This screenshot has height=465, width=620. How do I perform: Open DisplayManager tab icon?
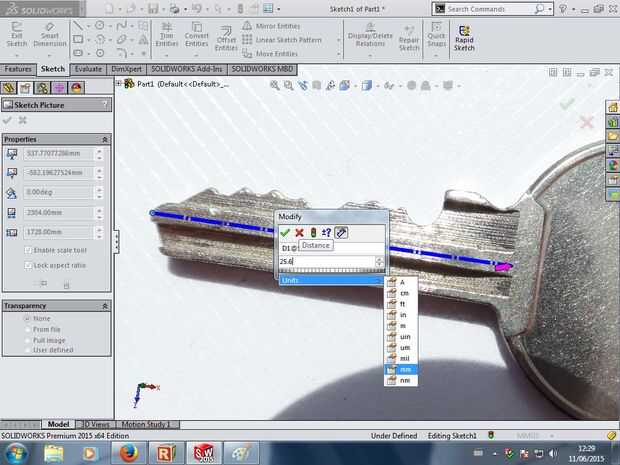click(76, 87)
